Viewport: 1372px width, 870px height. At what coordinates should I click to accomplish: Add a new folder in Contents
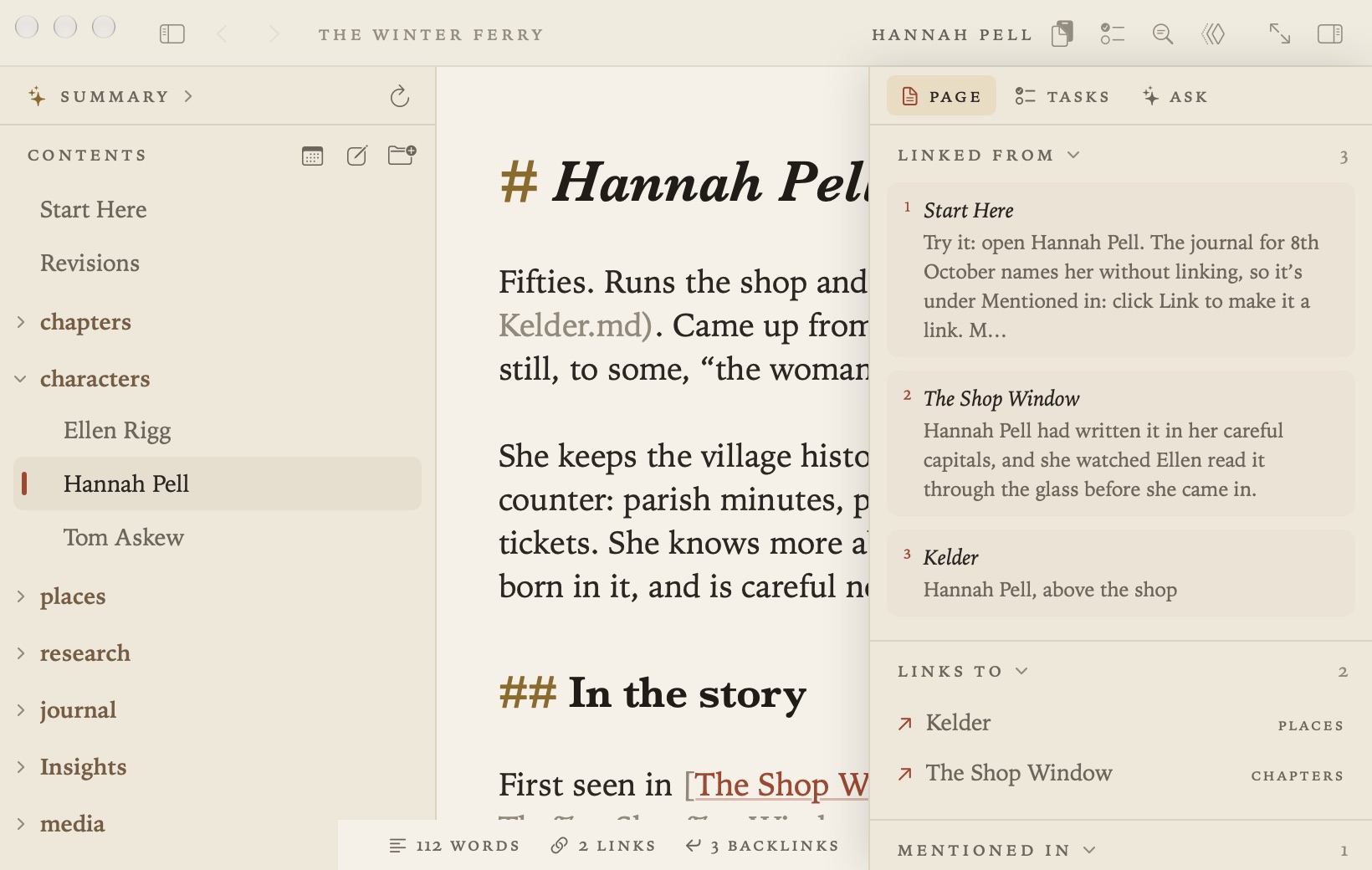[402, 155]
